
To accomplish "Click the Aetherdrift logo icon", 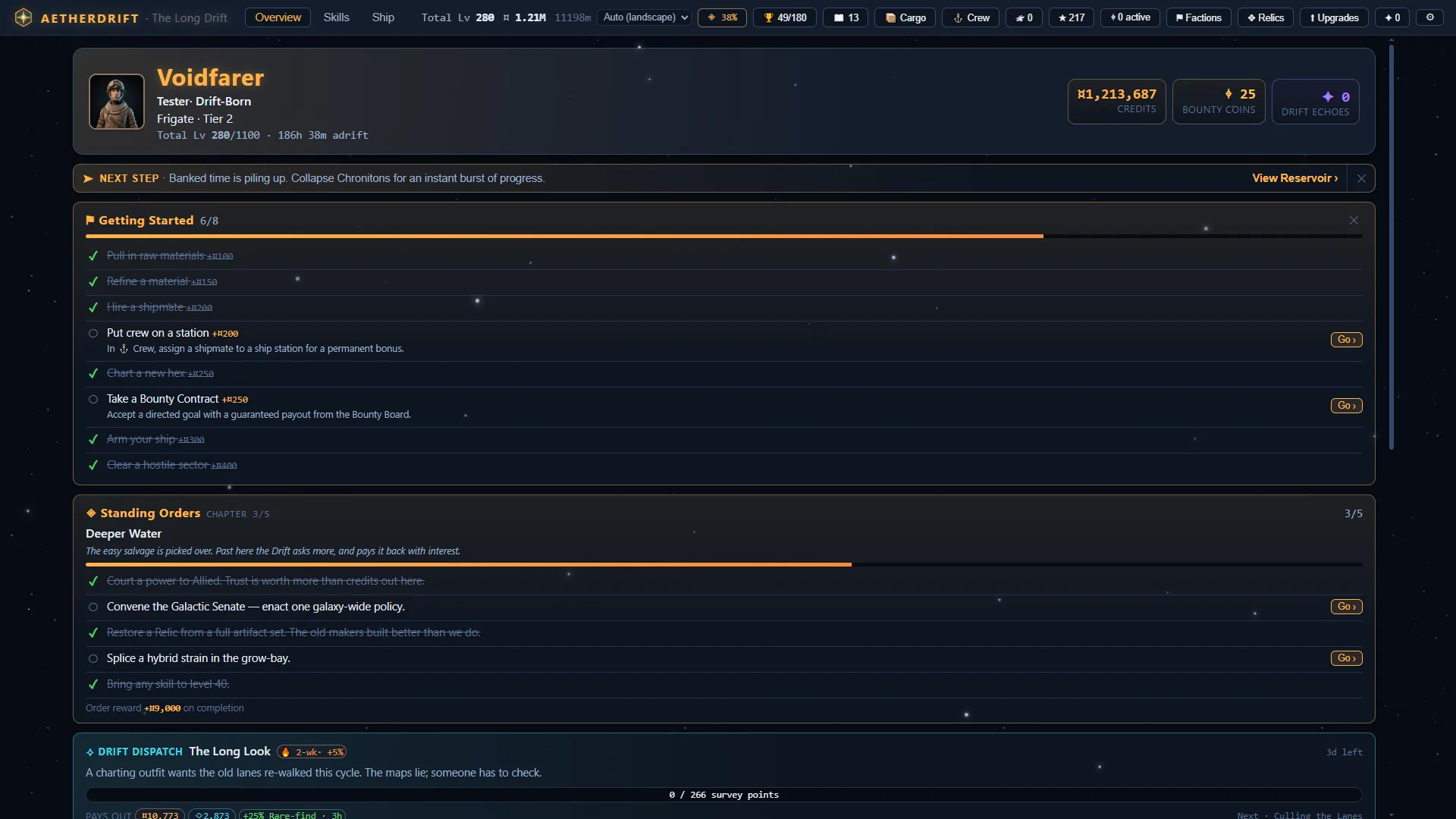I will point(24,17).
